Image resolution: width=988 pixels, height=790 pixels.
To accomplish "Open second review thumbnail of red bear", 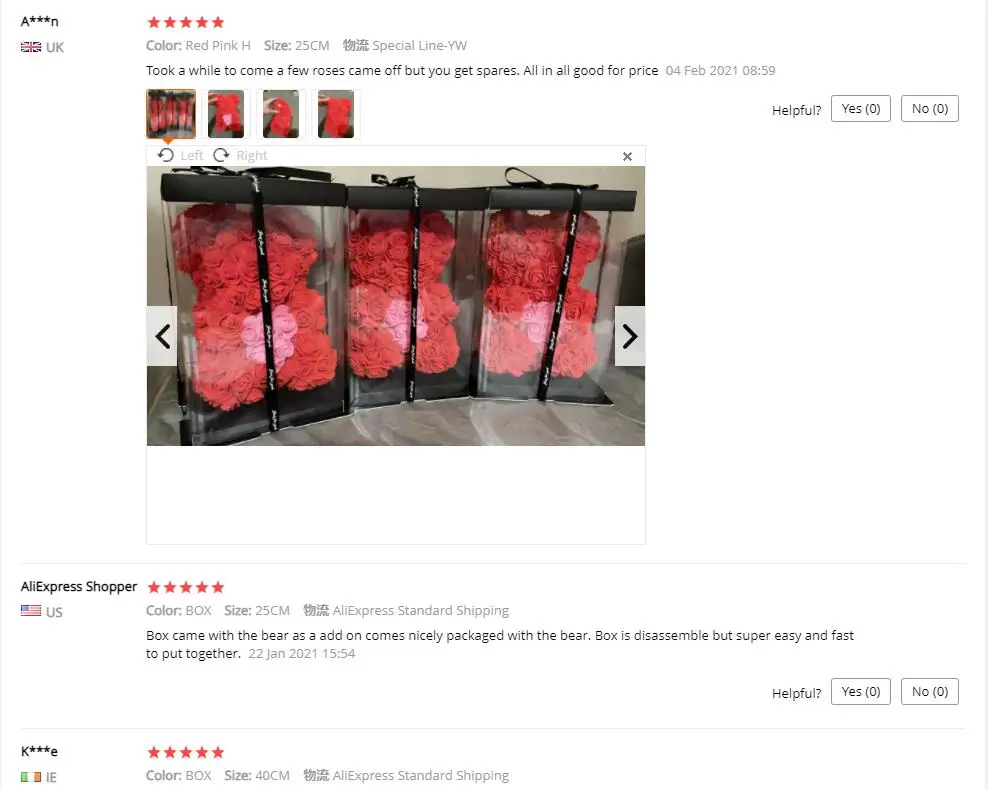I will coord(226,114).
